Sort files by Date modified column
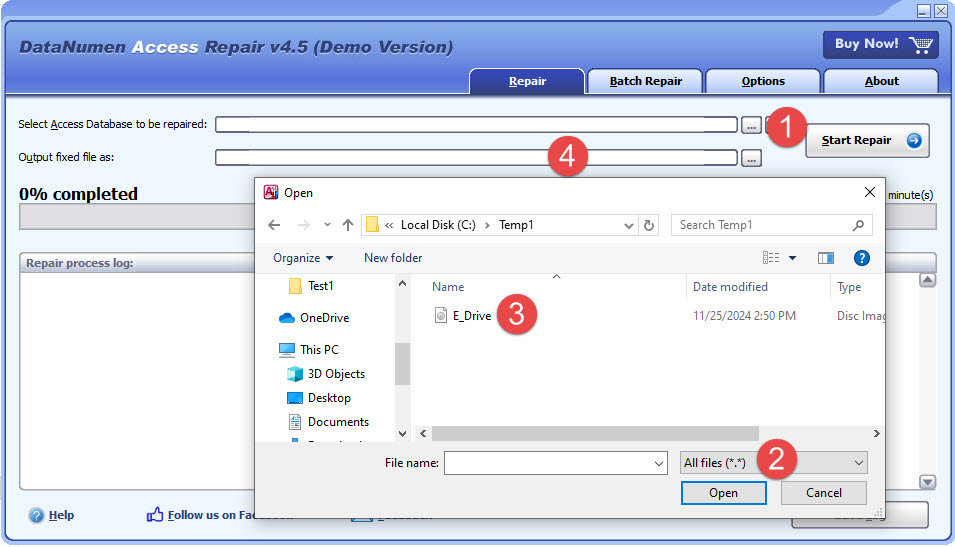 (730, 287)
